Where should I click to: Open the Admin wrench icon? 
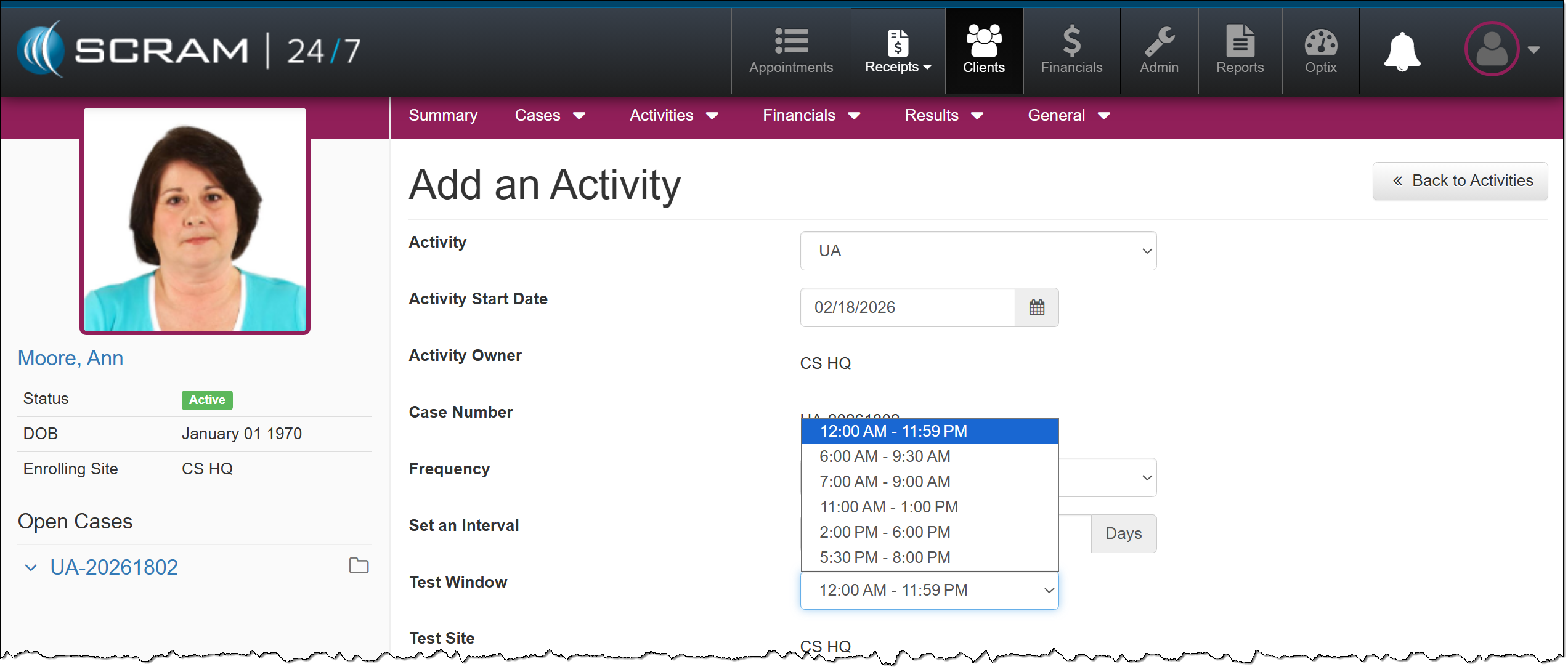[x=1159, y=41]
